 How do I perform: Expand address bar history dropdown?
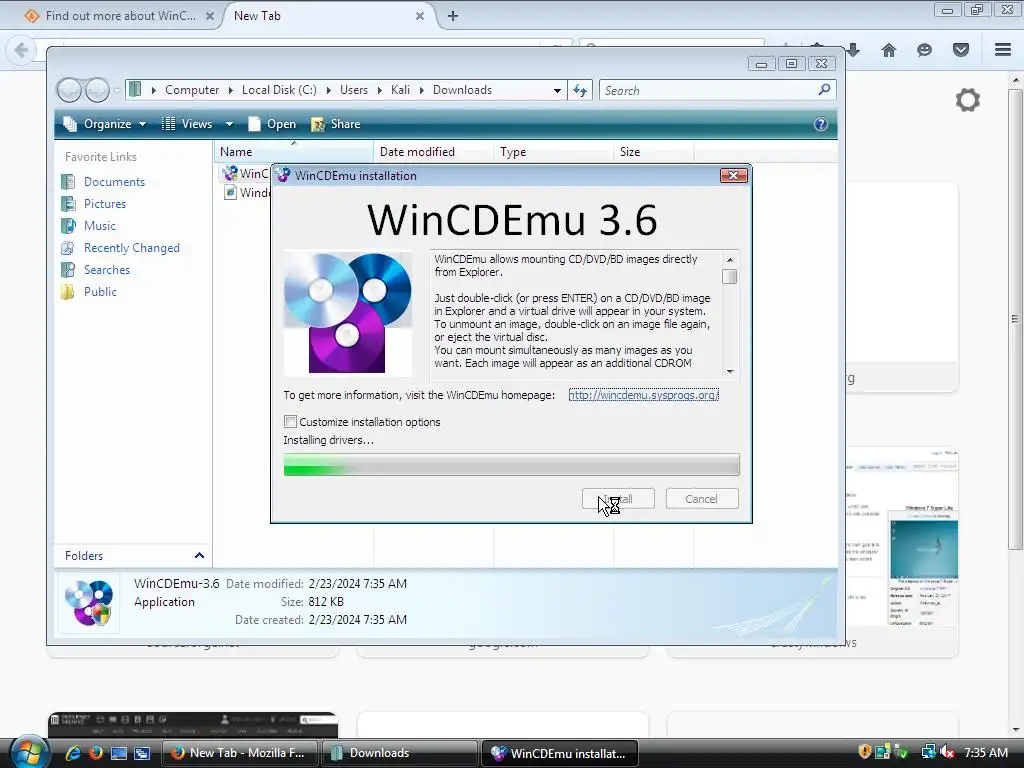(557, 90)
